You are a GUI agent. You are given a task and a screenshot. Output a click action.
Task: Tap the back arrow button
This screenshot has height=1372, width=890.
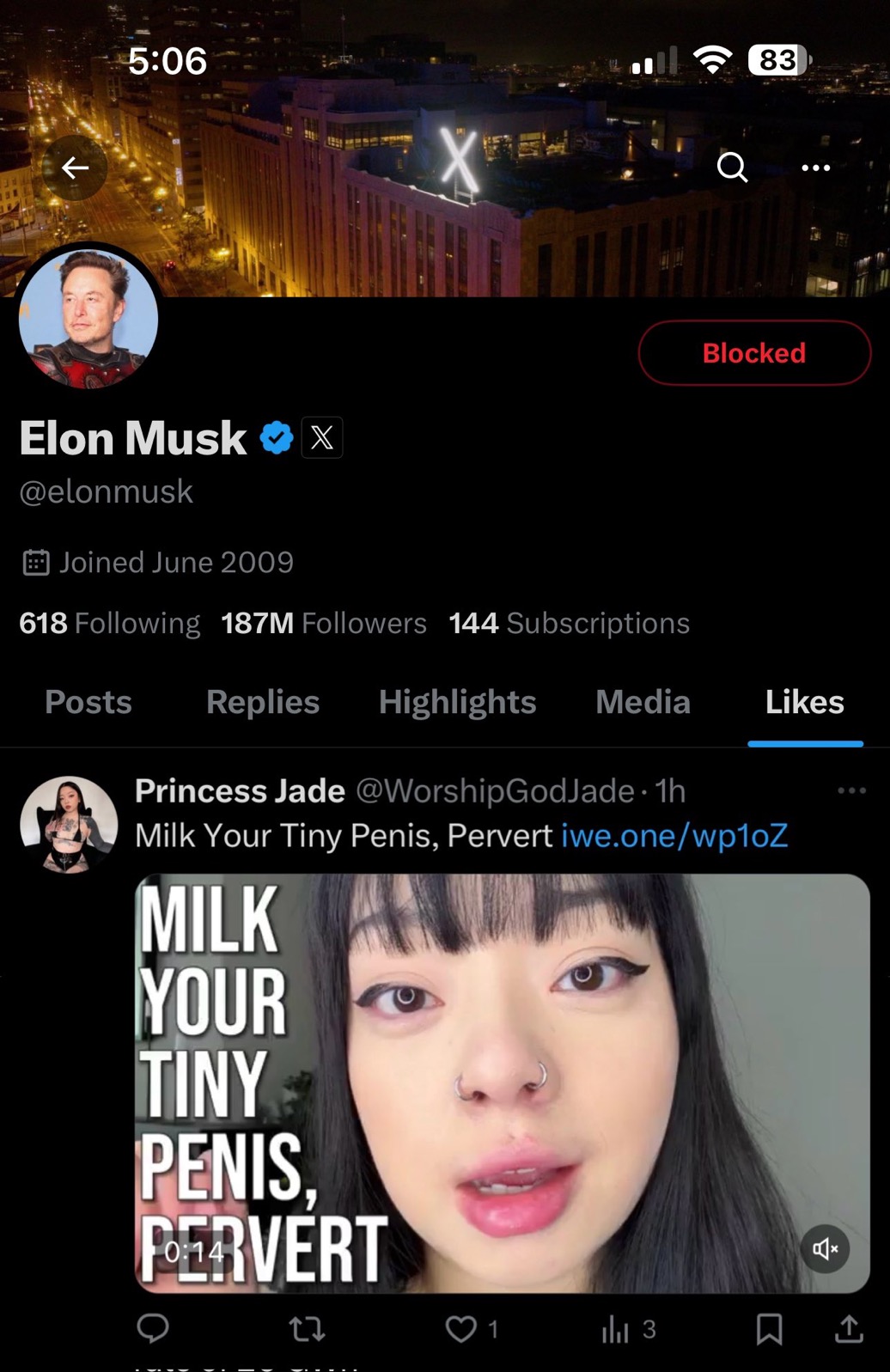click(76, 168)
